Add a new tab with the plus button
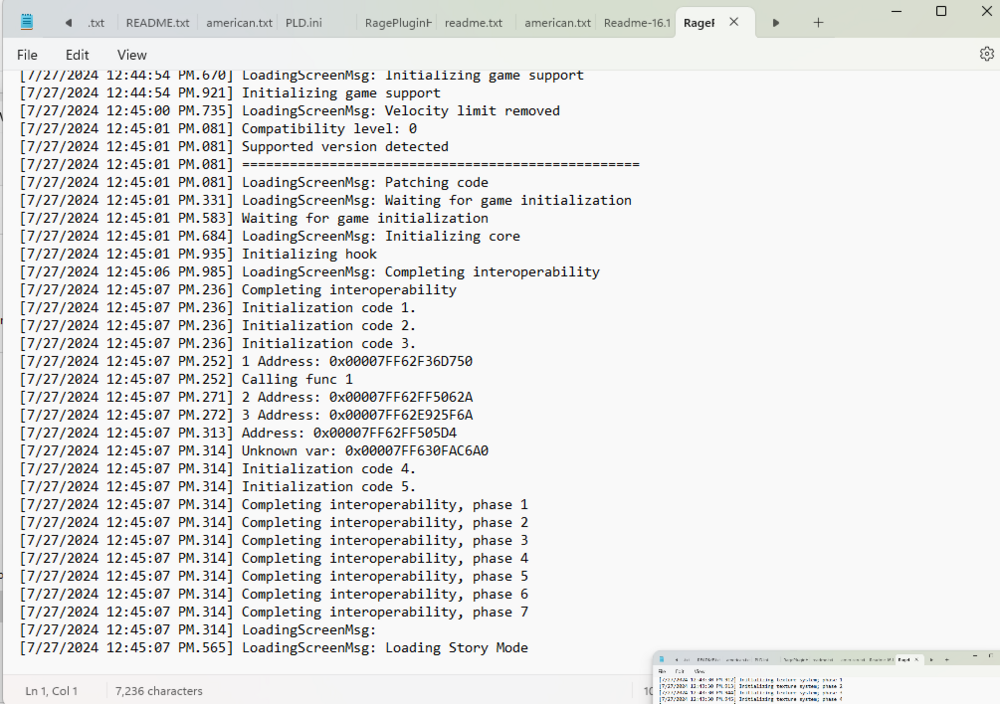The image size is (1000, 704). pyautogui.click(x=818, y=23)
